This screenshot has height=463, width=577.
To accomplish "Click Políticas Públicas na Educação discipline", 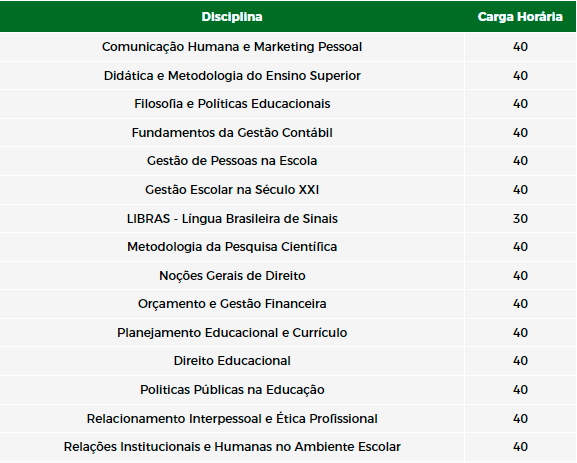I will tap(232, 390).
